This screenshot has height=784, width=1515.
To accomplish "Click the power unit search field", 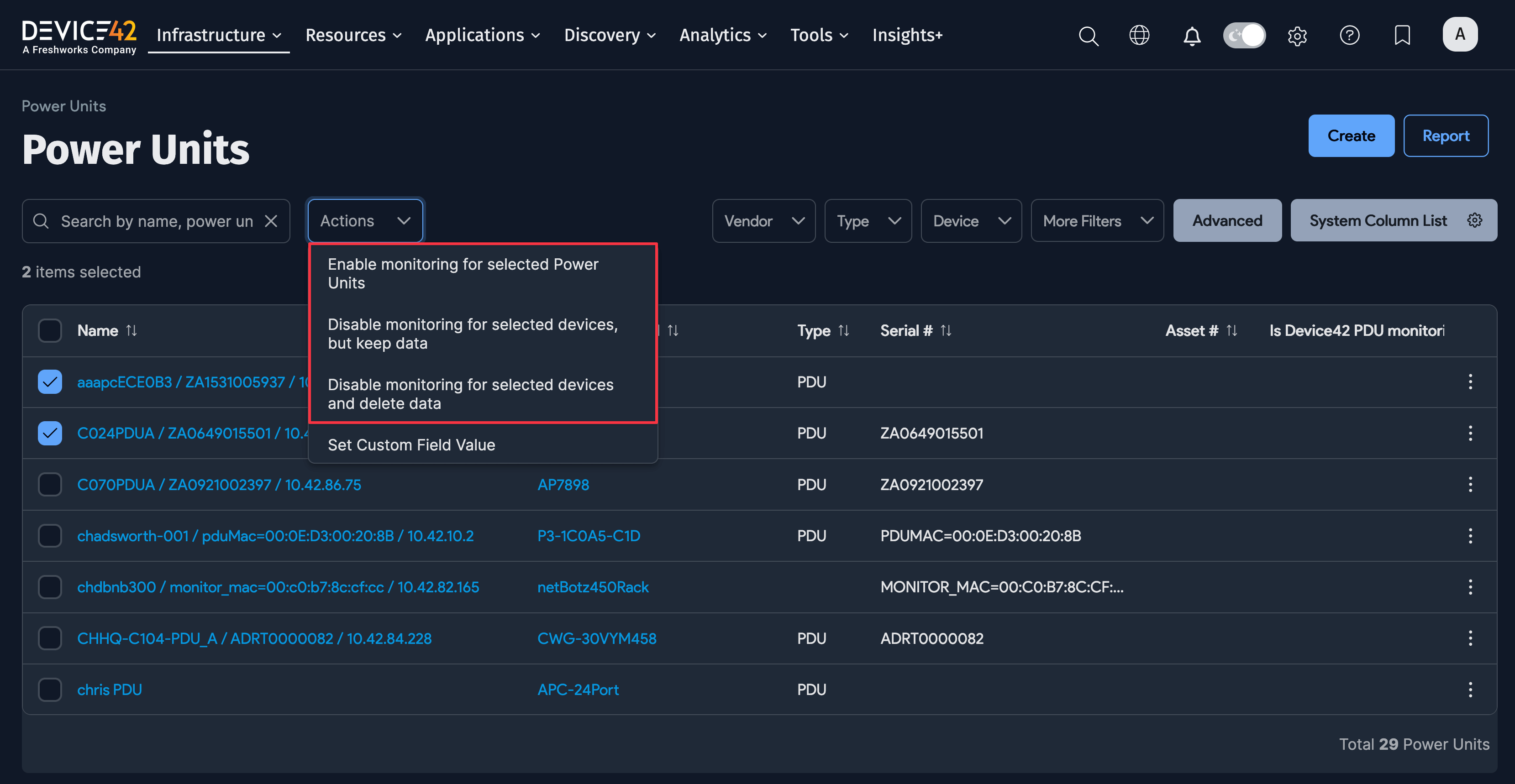I will (x=157, y=221).
